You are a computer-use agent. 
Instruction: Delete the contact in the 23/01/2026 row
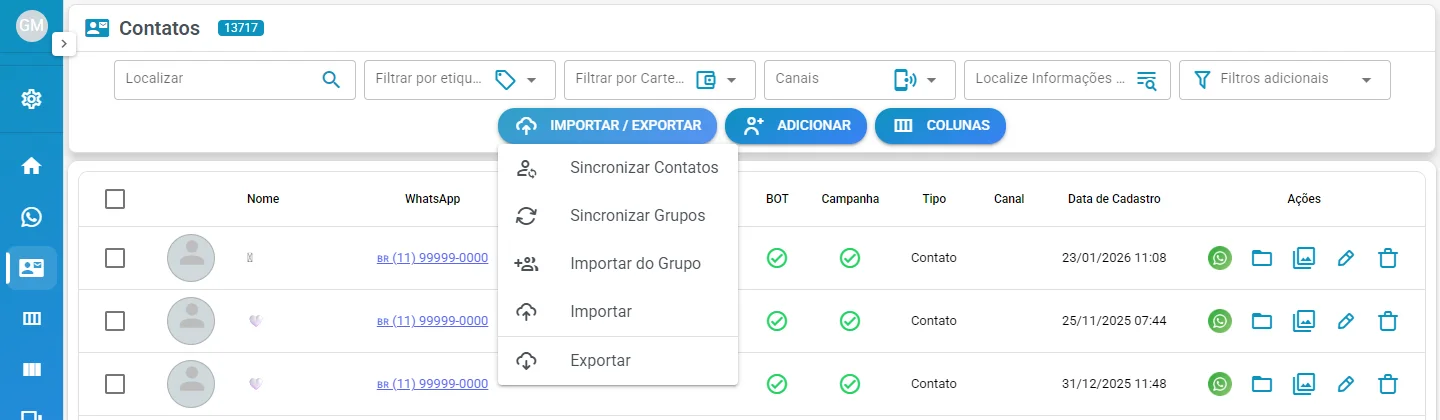pos(1387,258)
